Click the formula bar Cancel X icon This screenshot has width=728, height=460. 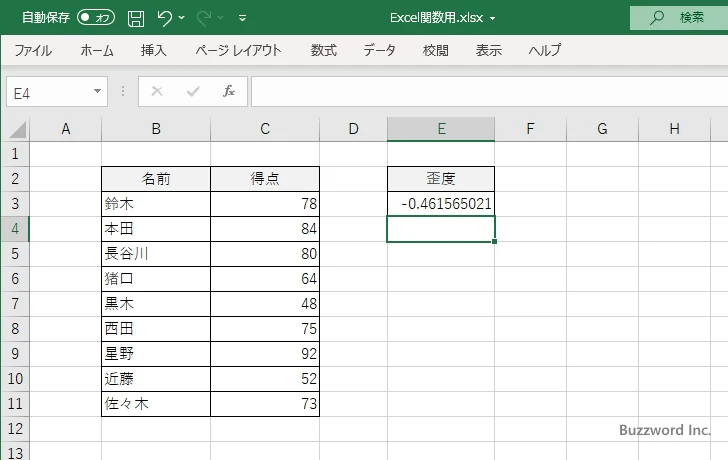(x=157, y=91)
